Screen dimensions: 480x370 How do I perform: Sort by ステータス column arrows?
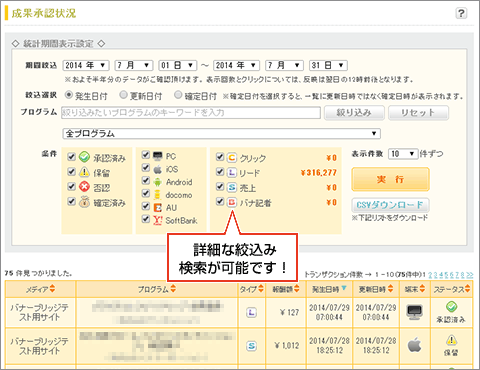click(x=467, y=289)
